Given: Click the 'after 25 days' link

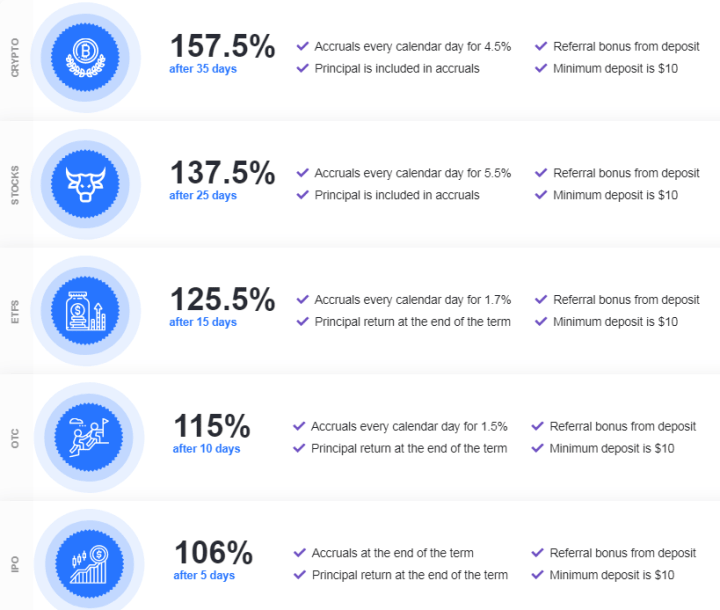Looking at the screenshot, I should coord(203,195).
